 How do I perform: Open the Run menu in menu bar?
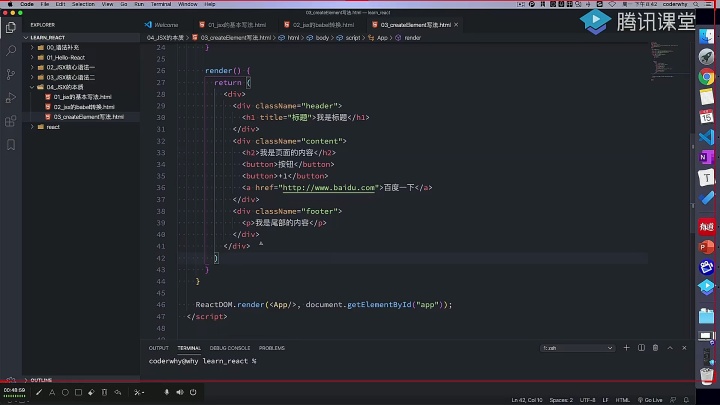point(139,4)
